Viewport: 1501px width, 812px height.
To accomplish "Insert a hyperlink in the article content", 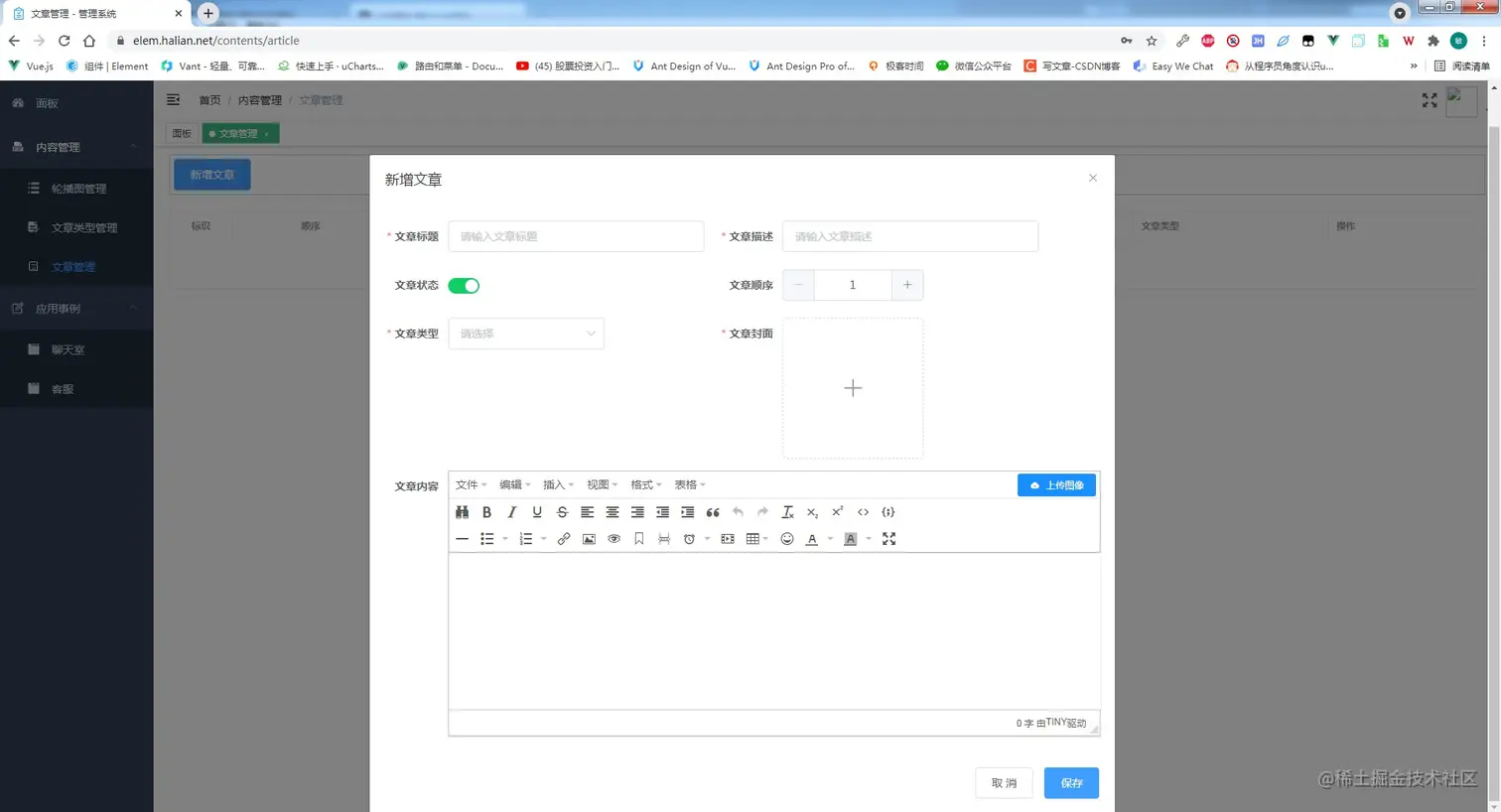I will click(x=564, y=539).
